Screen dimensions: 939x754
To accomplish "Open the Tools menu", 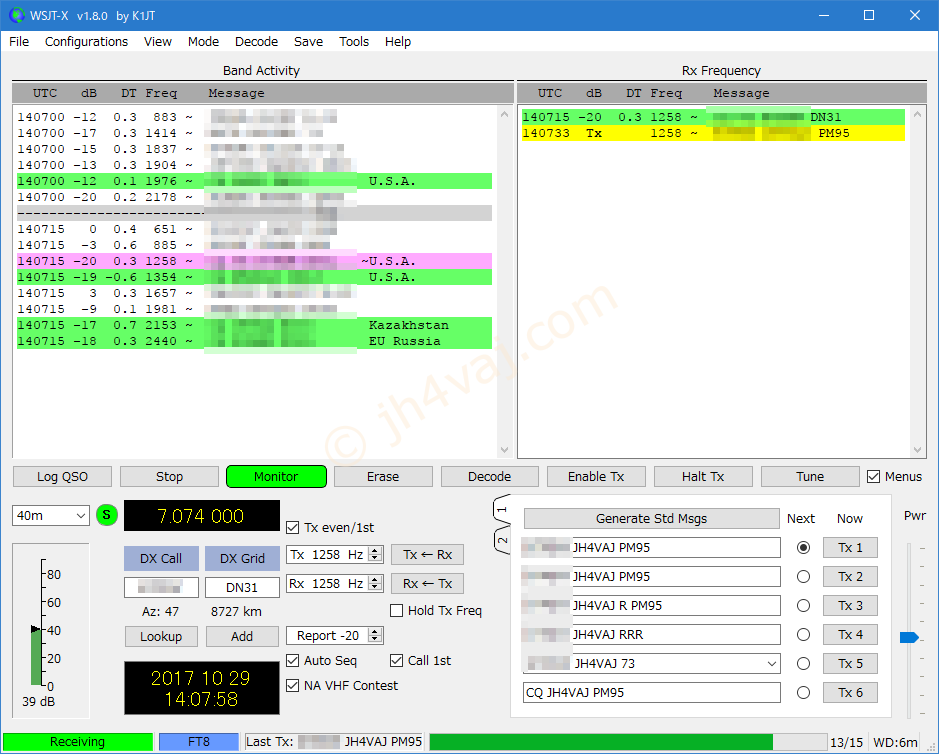I will (354, 41).
